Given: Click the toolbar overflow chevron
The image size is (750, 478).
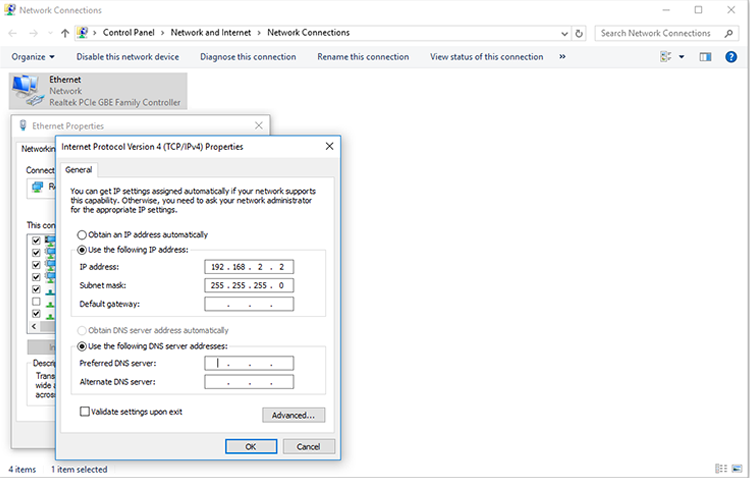Looking at the screenshot, I should [562, 57].
